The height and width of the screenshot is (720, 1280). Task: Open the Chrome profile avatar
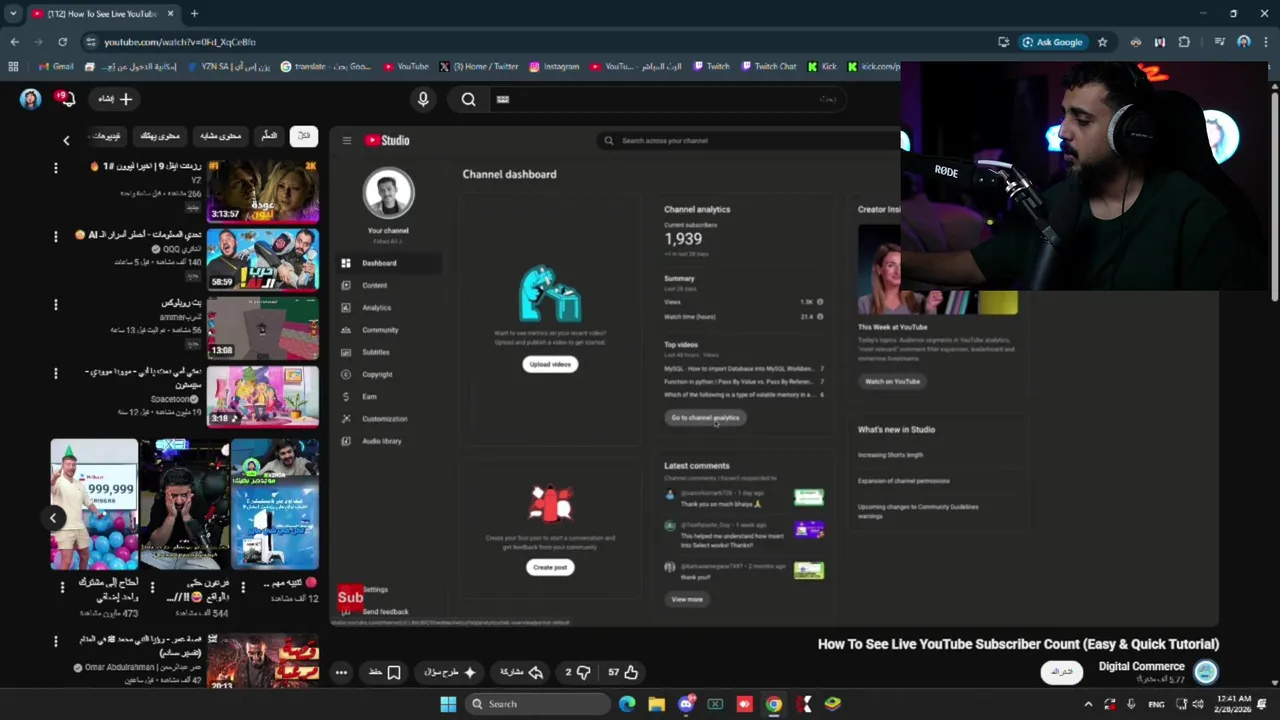tap(1243, 42)
